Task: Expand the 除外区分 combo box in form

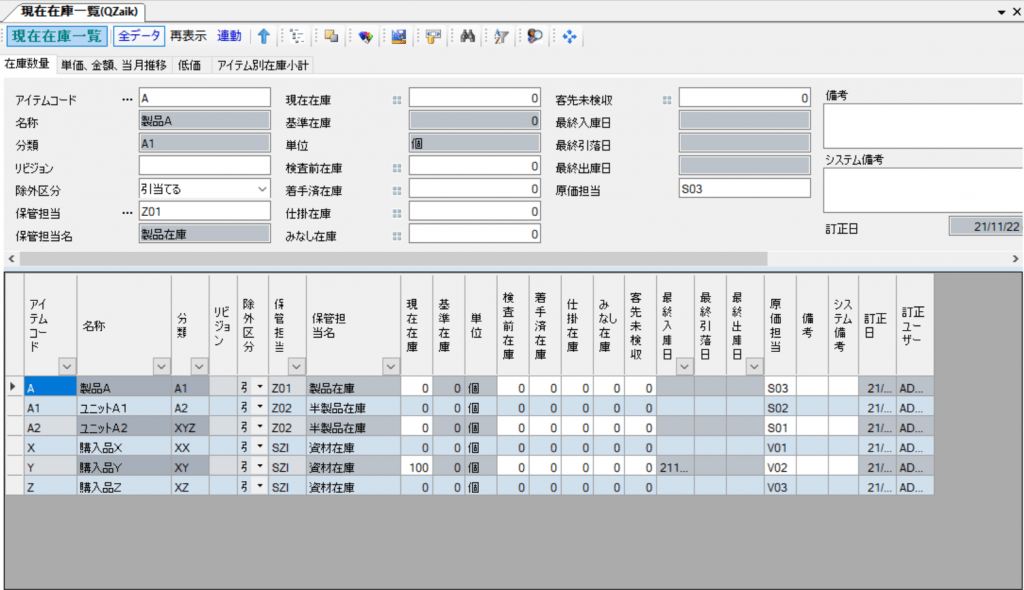Action: click(262, 189)
